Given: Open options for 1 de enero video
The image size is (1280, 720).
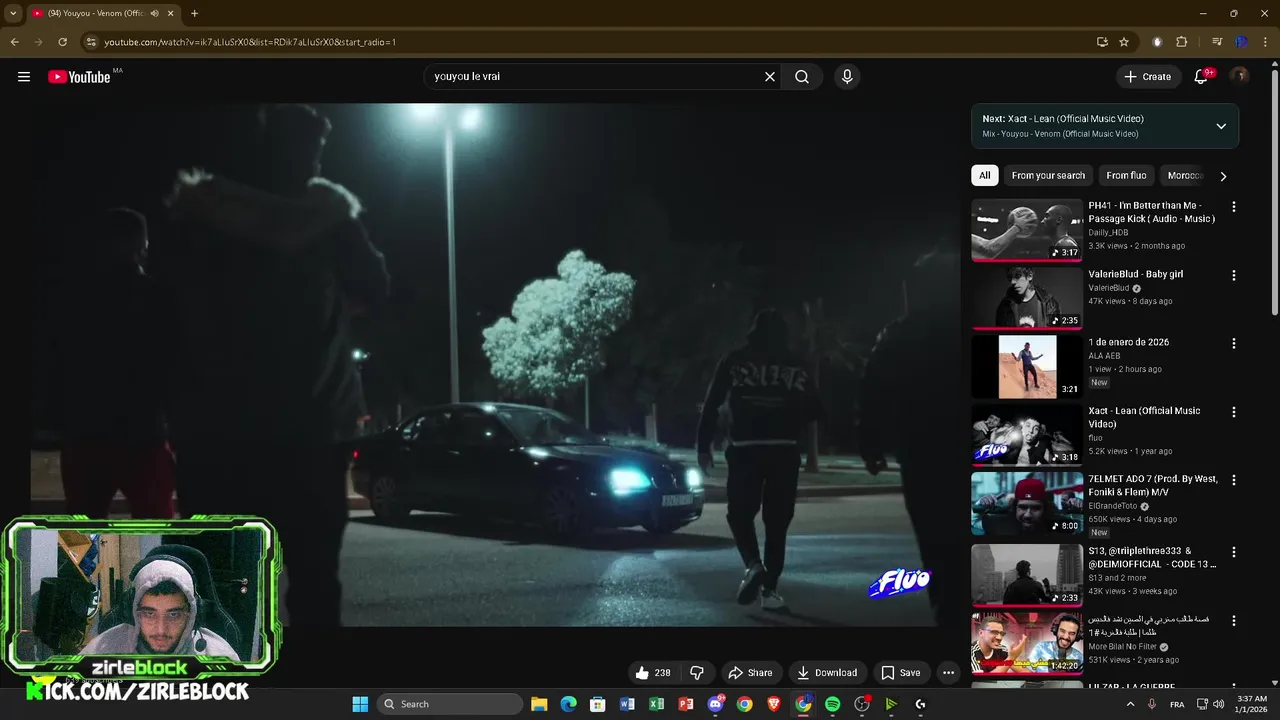Looking at the screenshot, I should 1233,343.
